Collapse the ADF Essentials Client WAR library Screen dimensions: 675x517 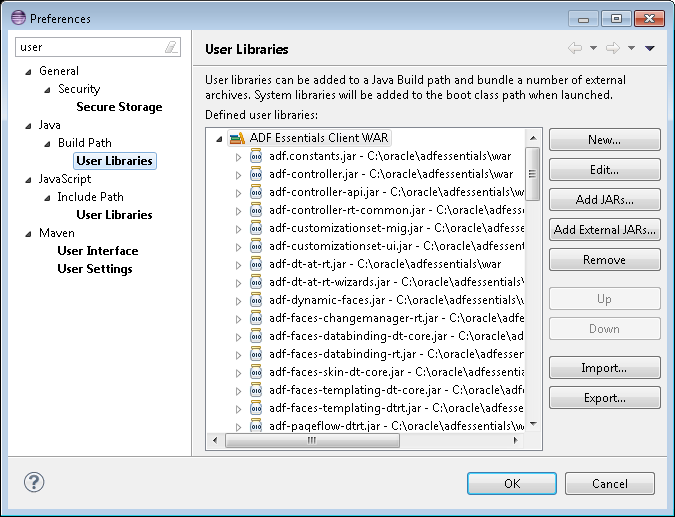click(219, 139)
